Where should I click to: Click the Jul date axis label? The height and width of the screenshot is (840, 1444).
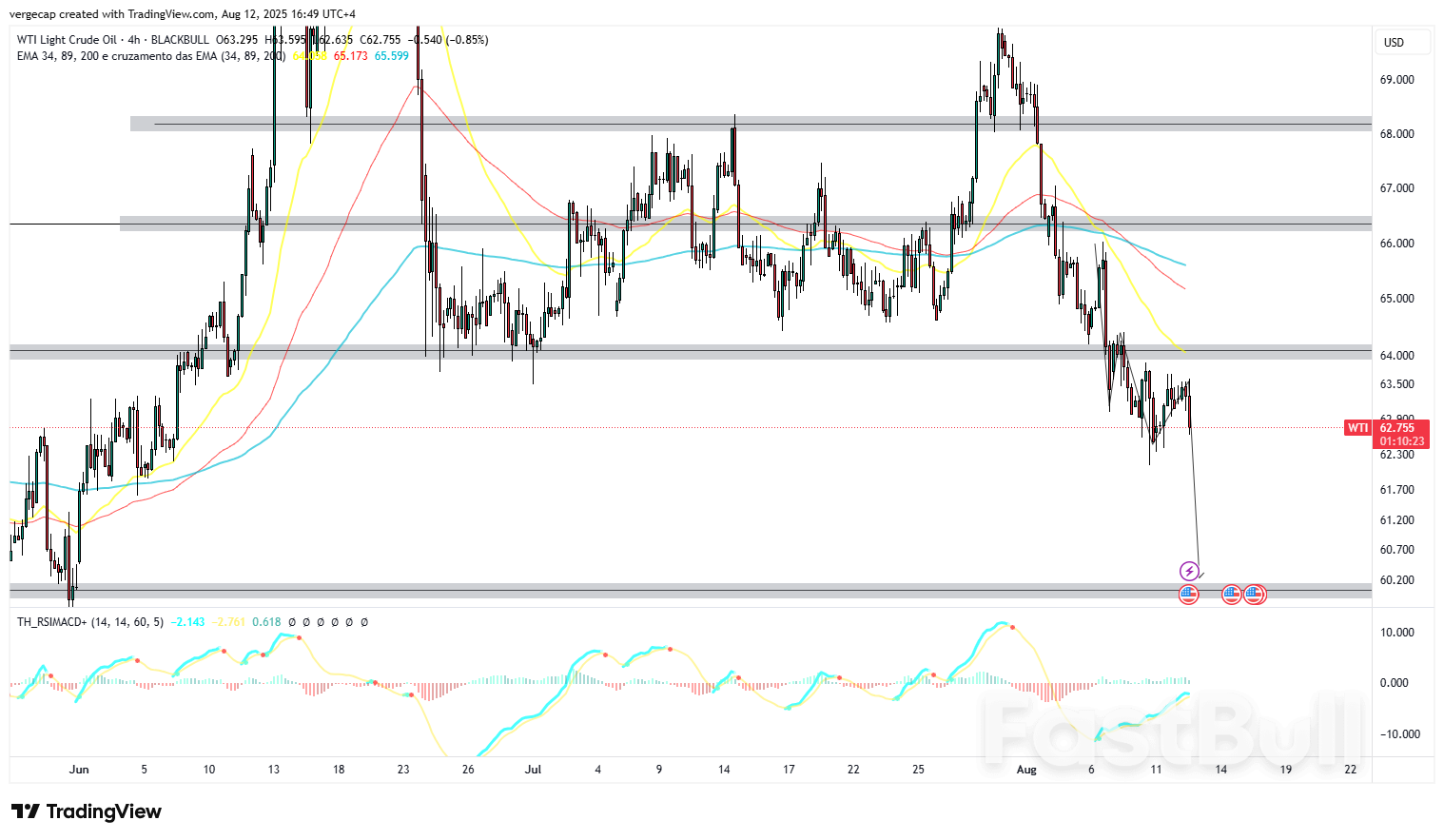tap(533, 770)
